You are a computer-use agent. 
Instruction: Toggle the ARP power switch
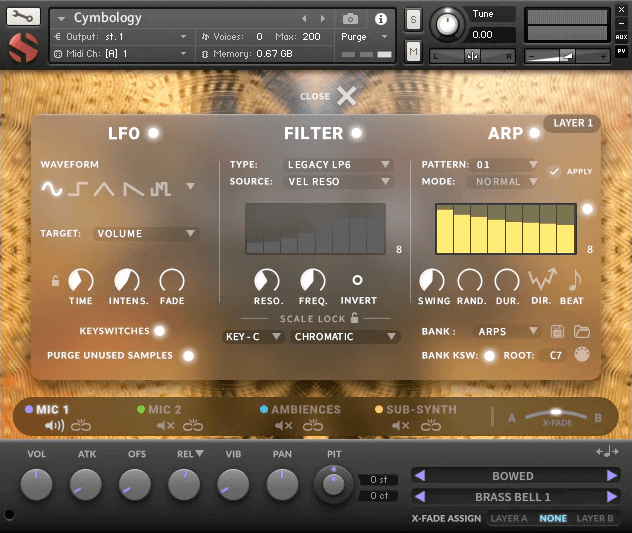[534, 133]
